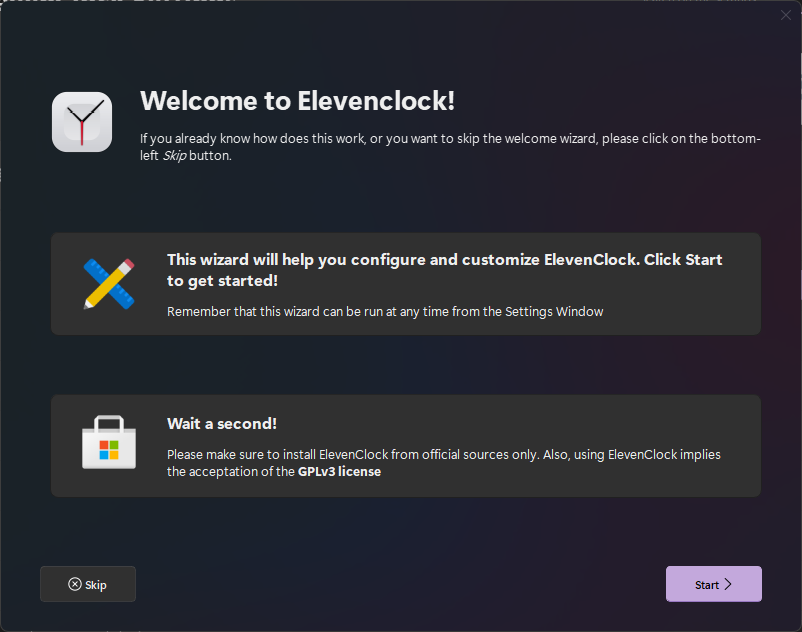Click the settings window reminder text
802x632 pixels.
click(385, 311)
